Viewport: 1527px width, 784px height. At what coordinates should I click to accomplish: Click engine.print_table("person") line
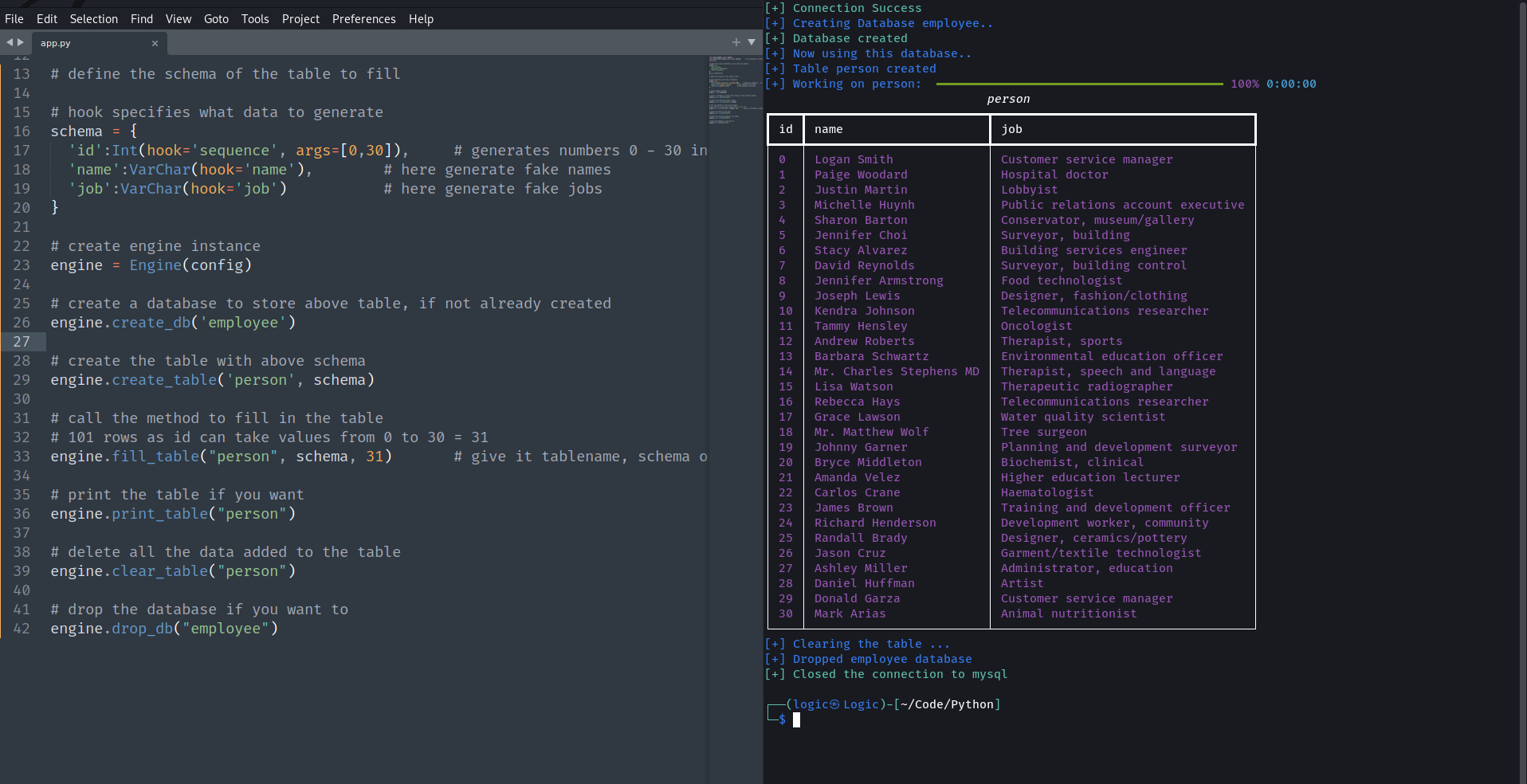[x=173, y=514]
